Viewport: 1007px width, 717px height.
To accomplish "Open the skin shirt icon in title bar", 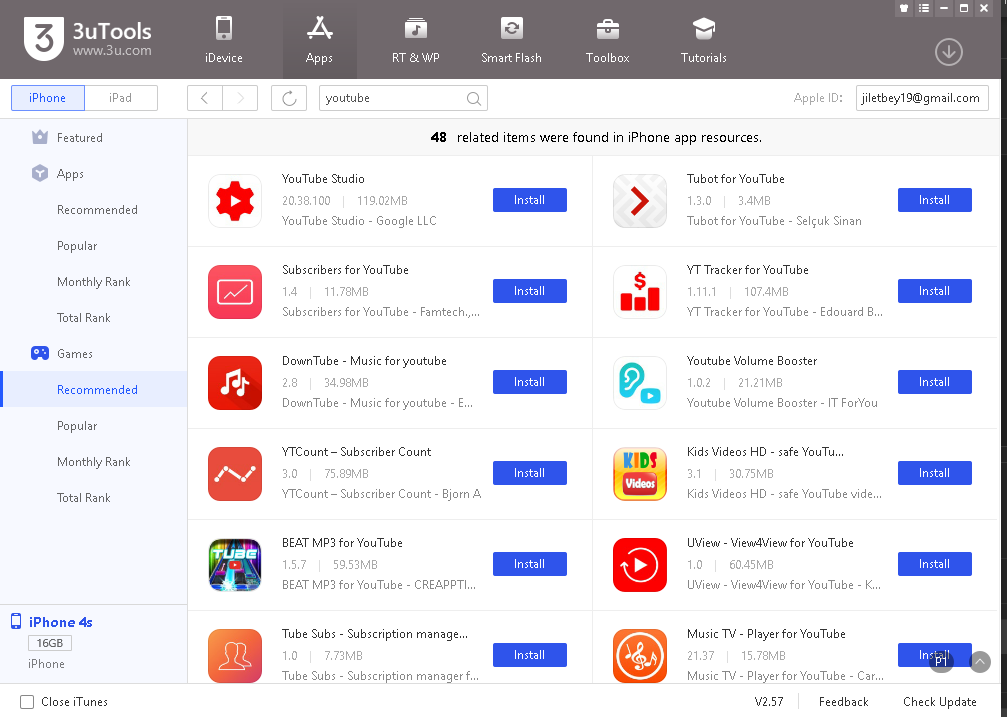I will tap(904, 8).
